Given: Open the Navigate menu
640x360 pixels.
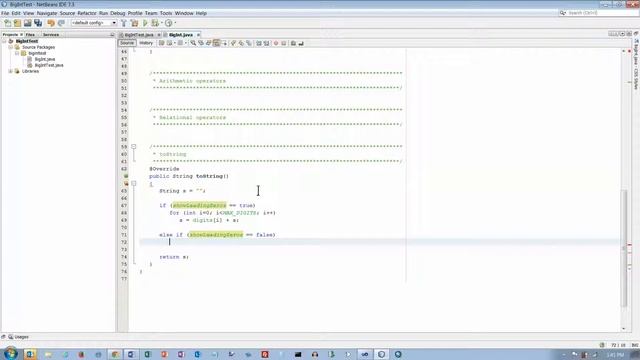Looking at the screenshot, I should click(x=47, y=13).
